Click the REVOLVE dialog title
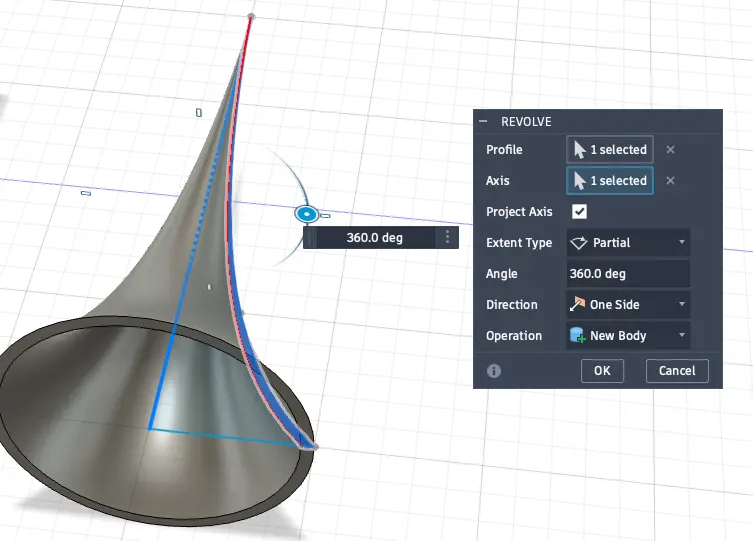Screen dimensions: 753x541 click(526, 122)
